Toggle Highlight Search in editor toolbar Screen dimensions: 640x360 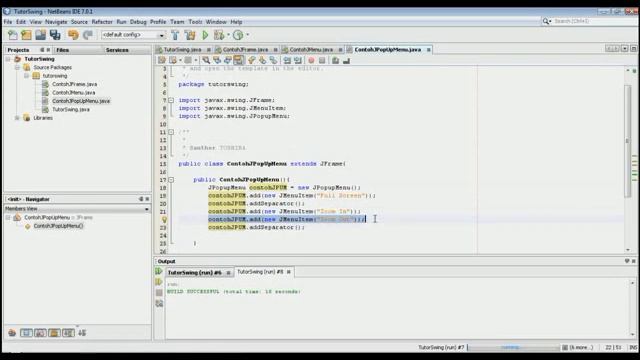[x=238, y=60]
